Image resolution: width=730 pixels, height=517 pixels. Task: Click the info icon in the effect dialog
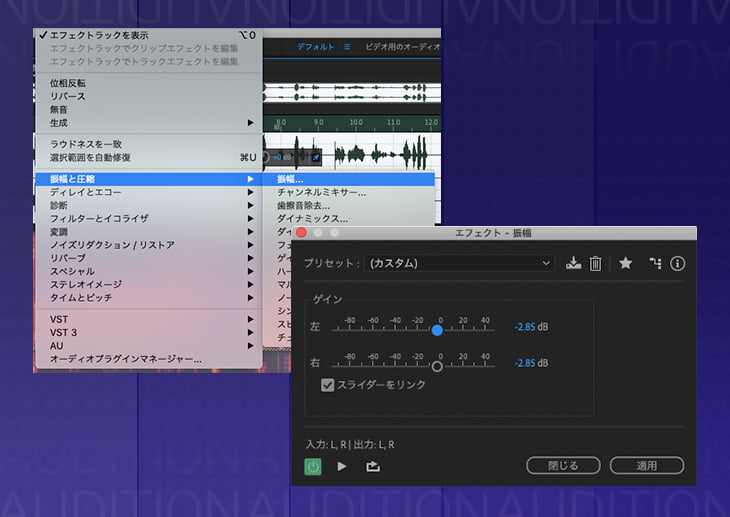pos(677,263)
